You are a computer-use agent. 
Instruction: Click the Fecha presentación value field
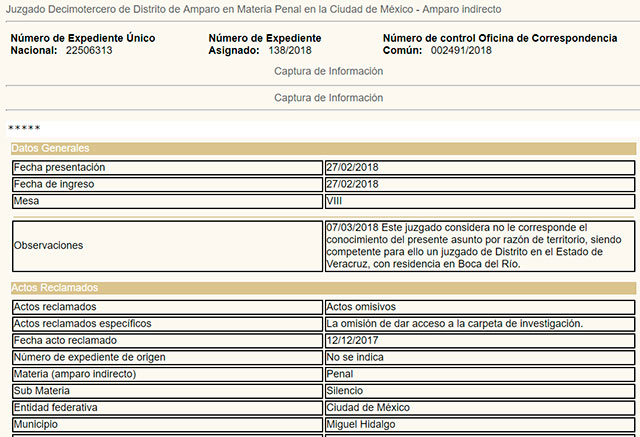(x=479, y=167)
